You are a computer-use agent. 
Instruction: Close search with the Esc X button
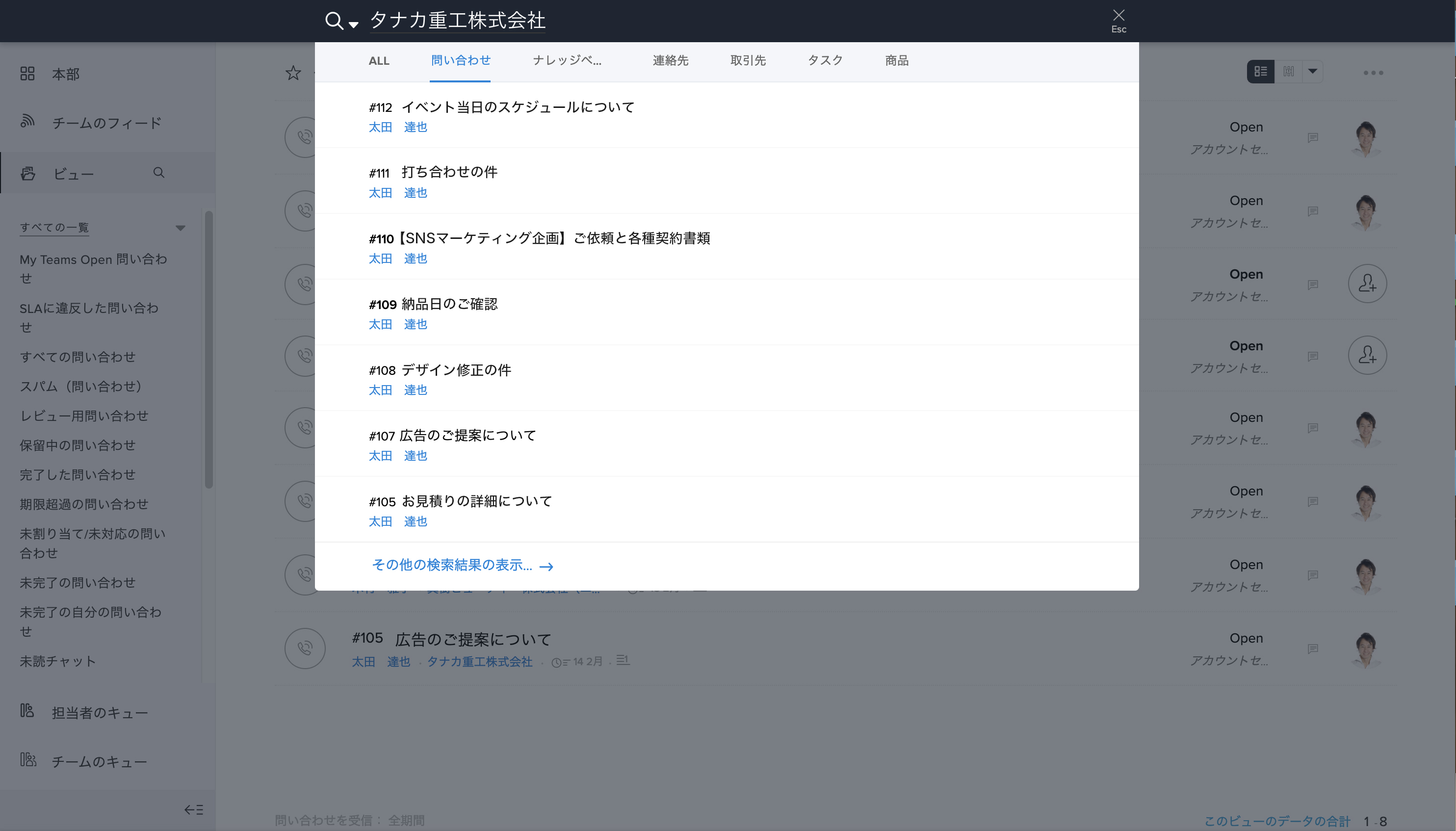click(1118, 21)
